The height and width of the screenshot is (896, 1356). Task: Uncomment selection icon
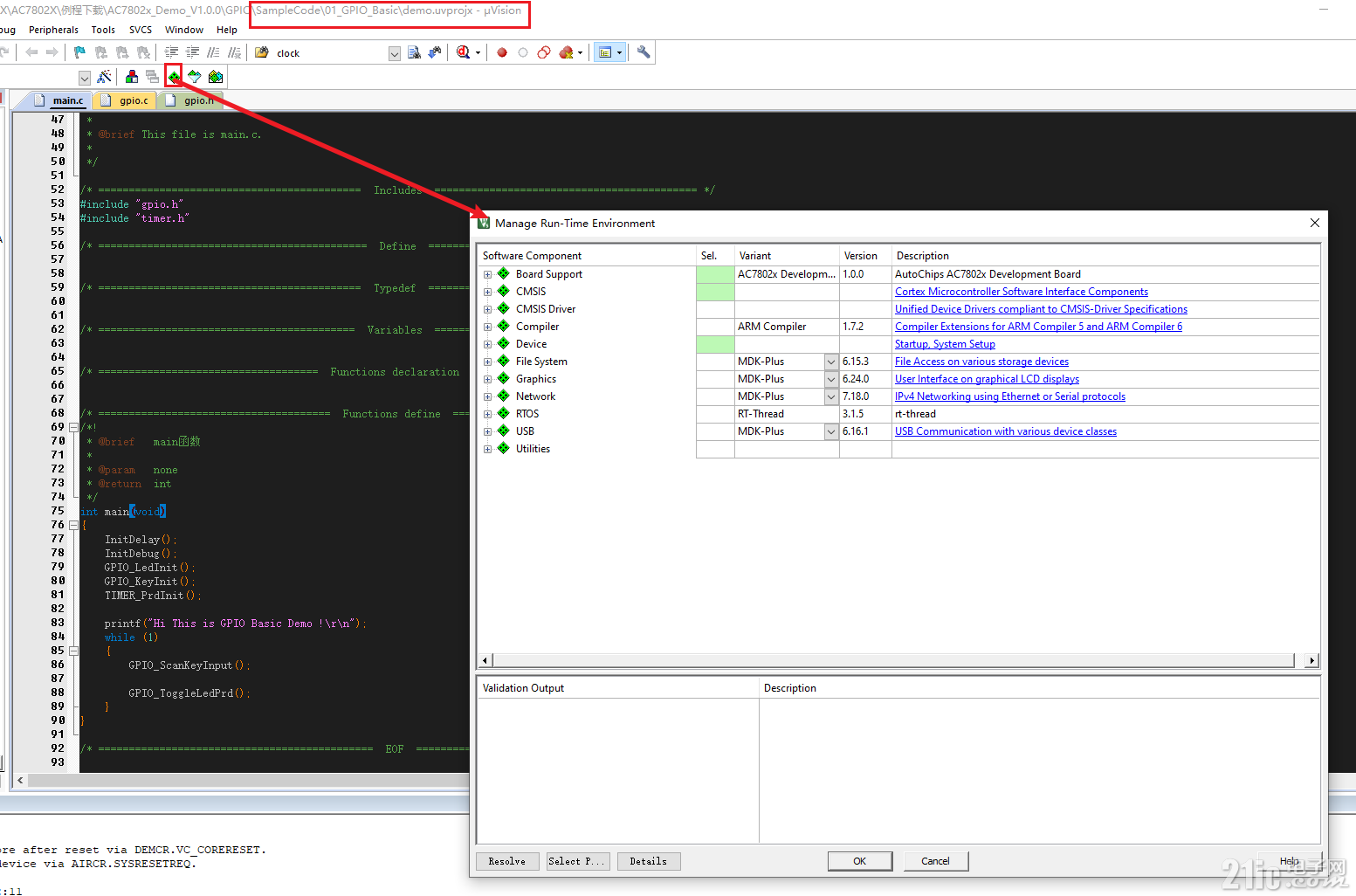[x=235, y=52]
